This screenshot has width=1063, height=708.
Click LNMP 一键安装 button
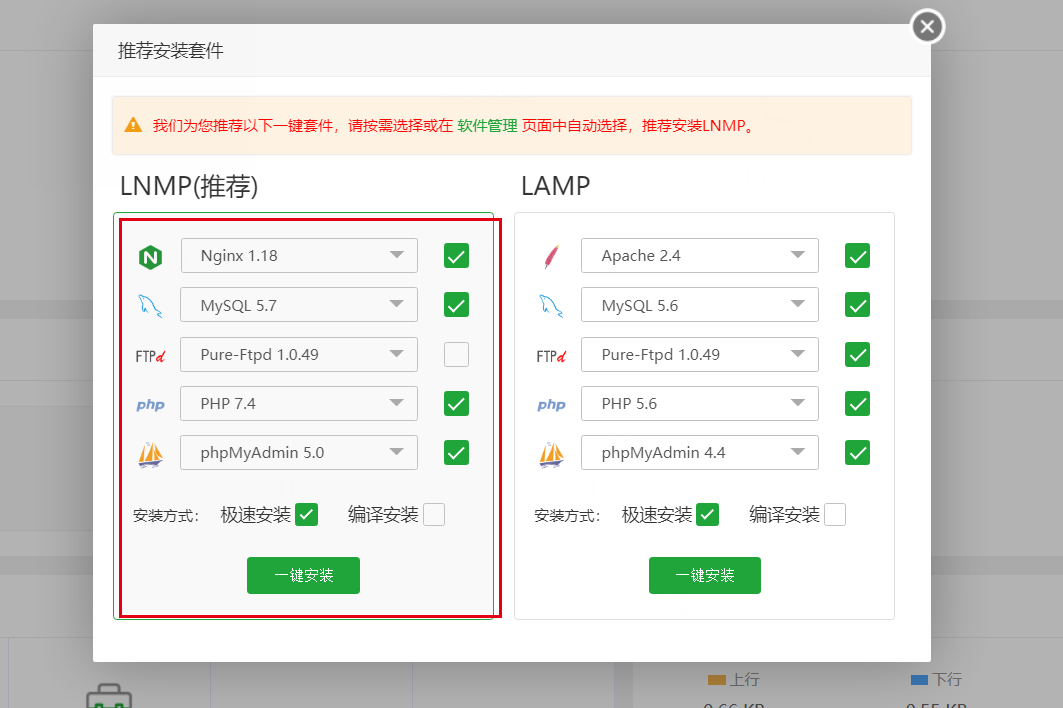[303, 575]
